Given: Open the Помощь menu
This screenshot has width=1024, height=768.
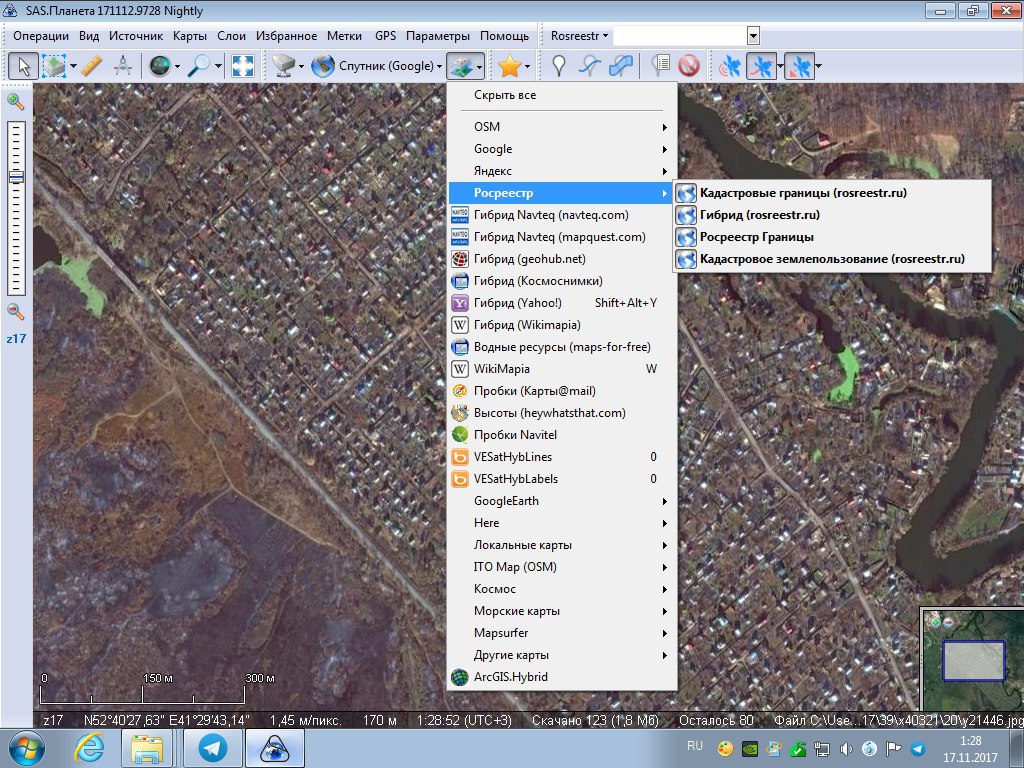Looking at the screenshot, I should (x=504, y=36).
